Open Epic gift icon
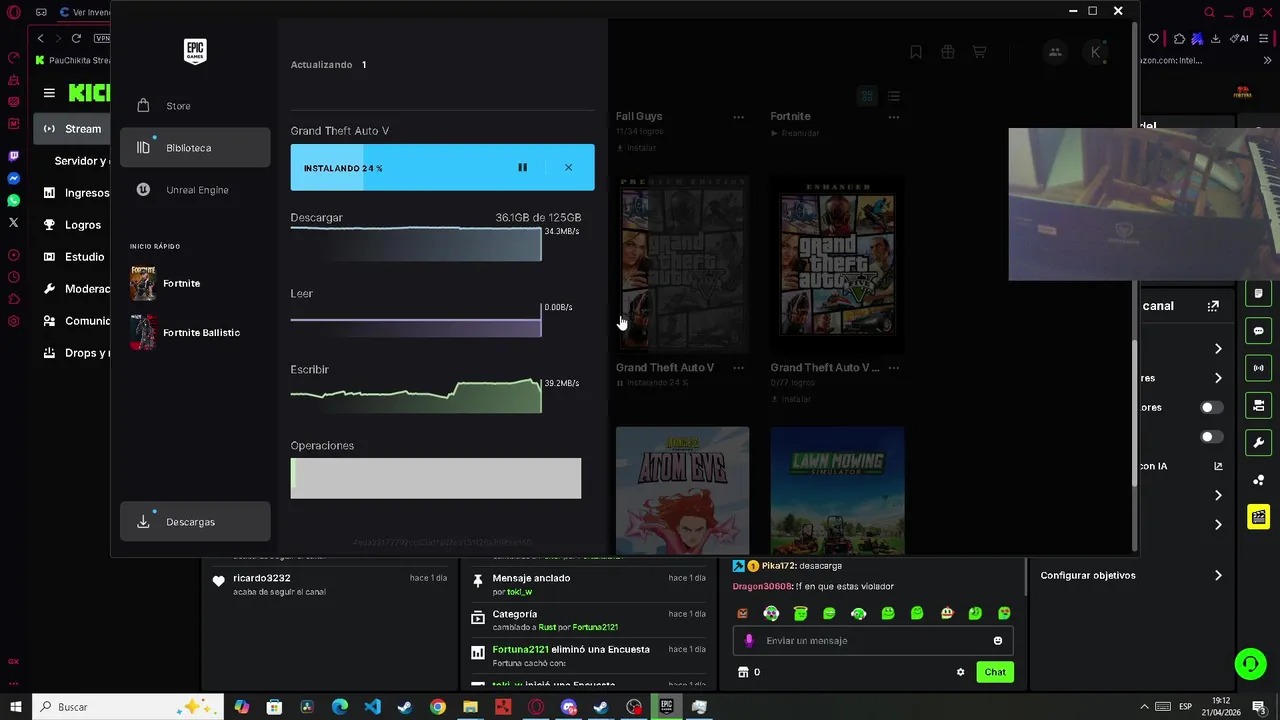 (x=948, y=52)
